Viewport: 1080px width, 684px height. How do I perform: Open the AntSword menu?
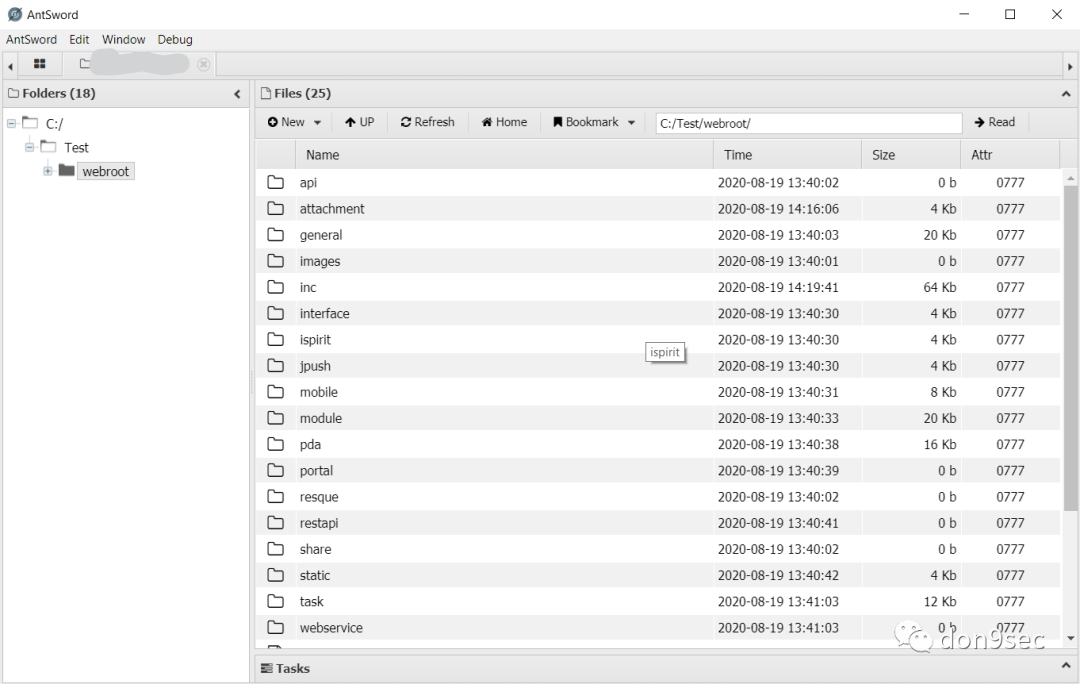click(32, 39)
